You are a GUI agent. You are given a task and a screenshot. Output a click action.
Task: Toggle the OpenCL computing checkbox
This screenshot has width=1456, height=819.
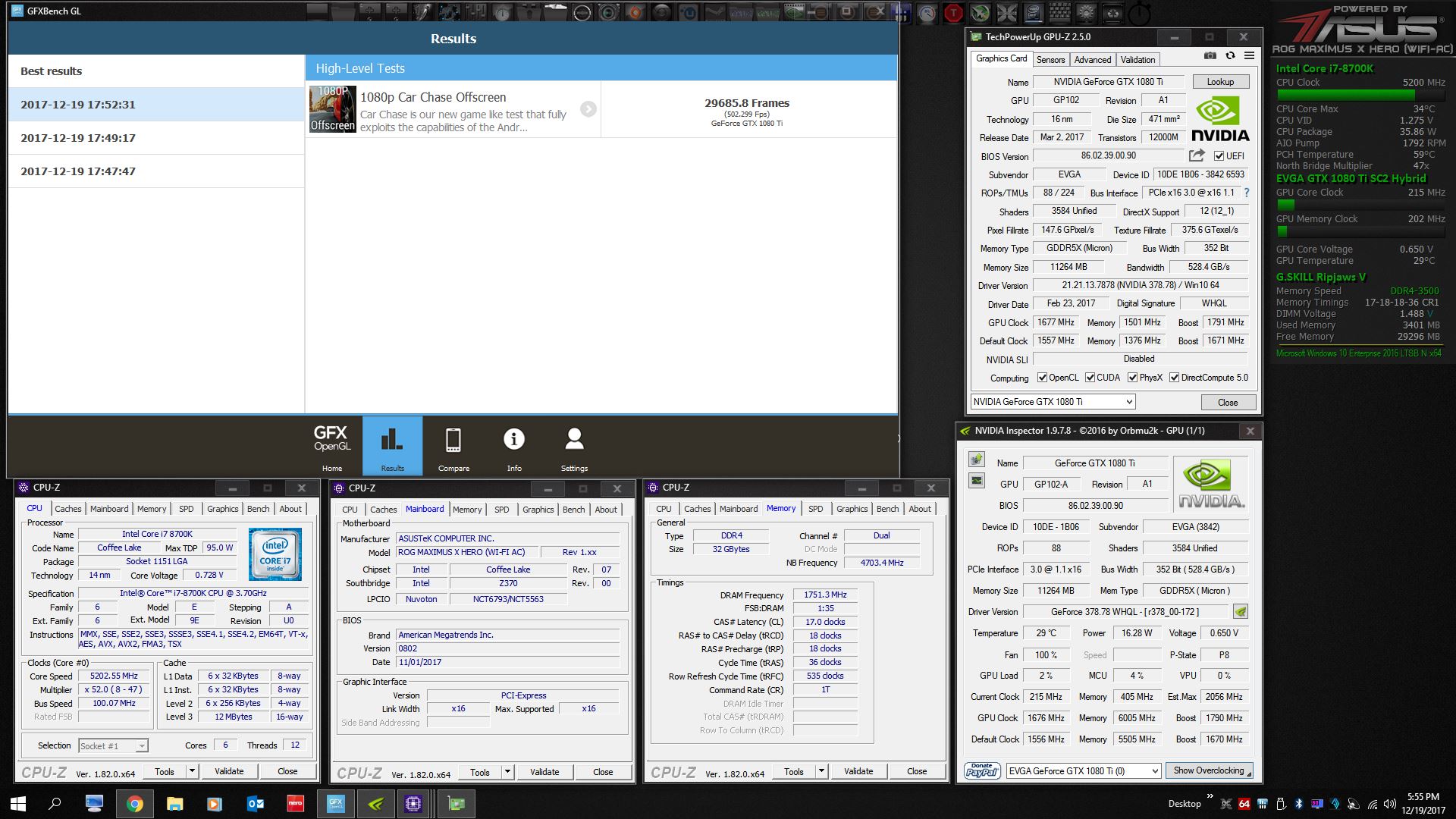click(1042, 378)
